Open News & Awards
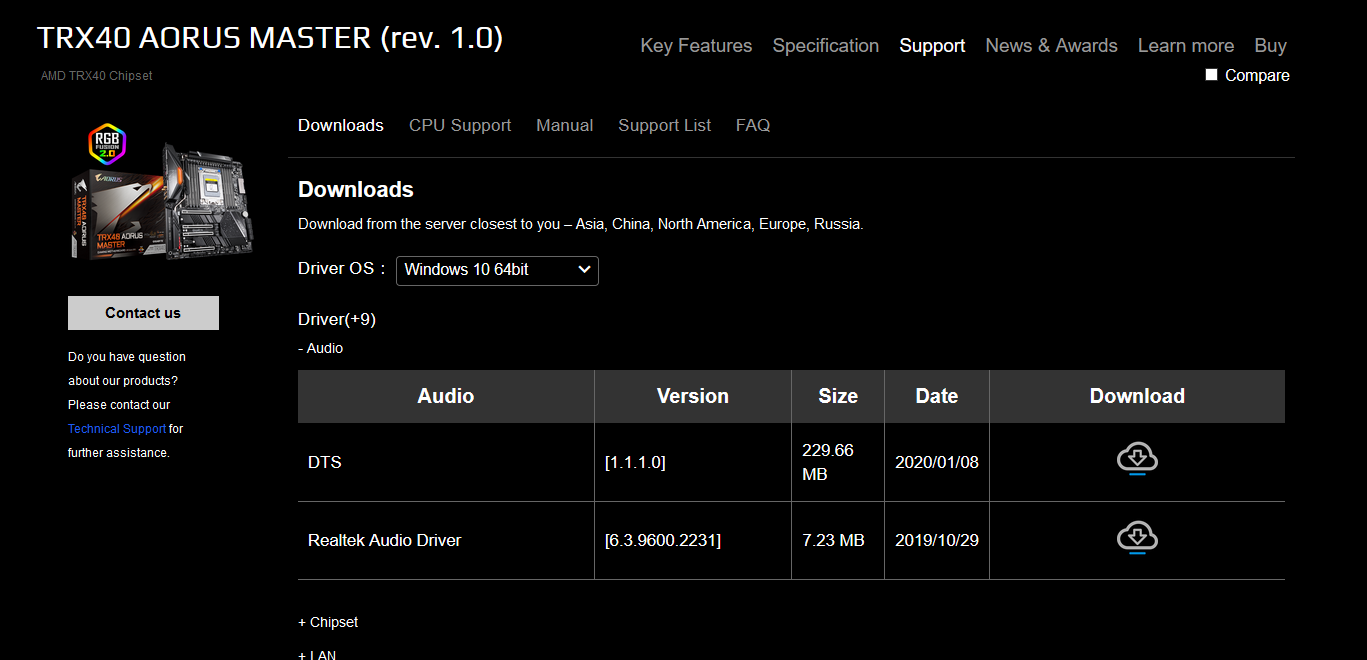 coord(1051,46)
